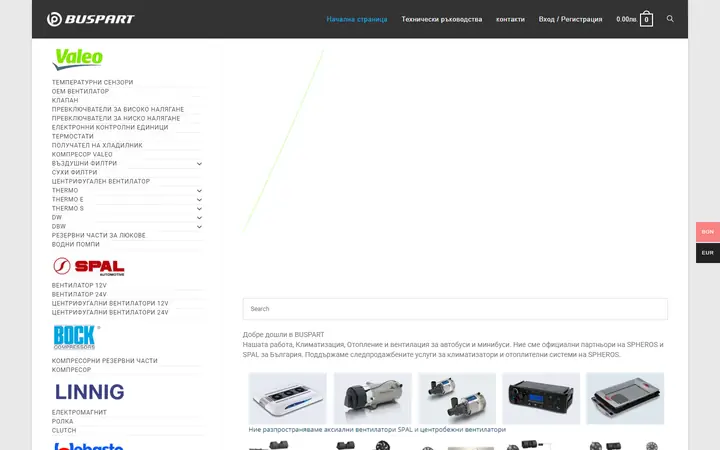
Task: Open ПРЕВКЛЮЧВАТЕЛИ ЗА НИСКО НАЛЯГАНЕ category
Action: click(116, 118)
